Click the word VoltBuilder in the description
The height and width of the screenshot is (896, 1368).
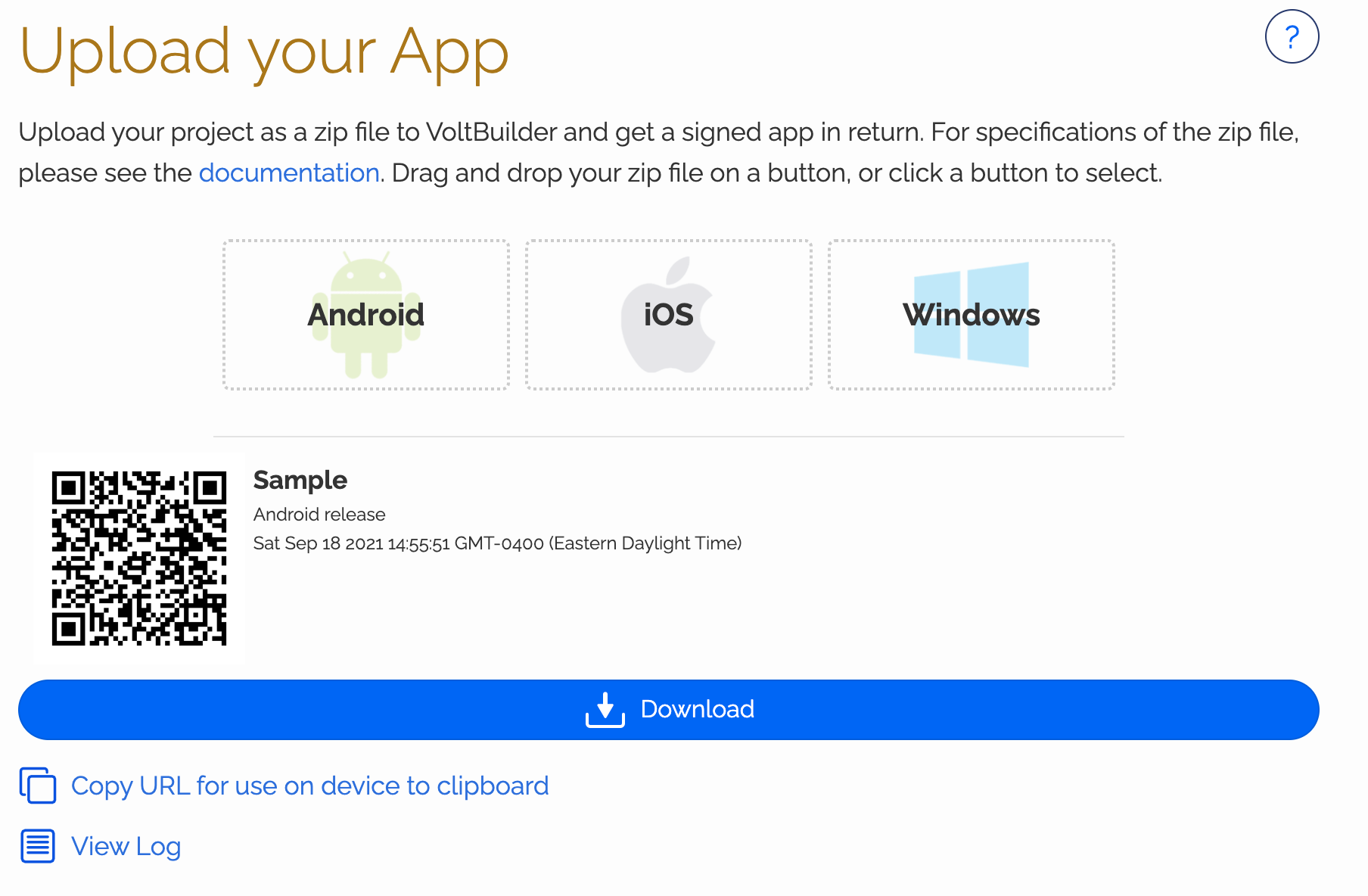tap(491, 132)
